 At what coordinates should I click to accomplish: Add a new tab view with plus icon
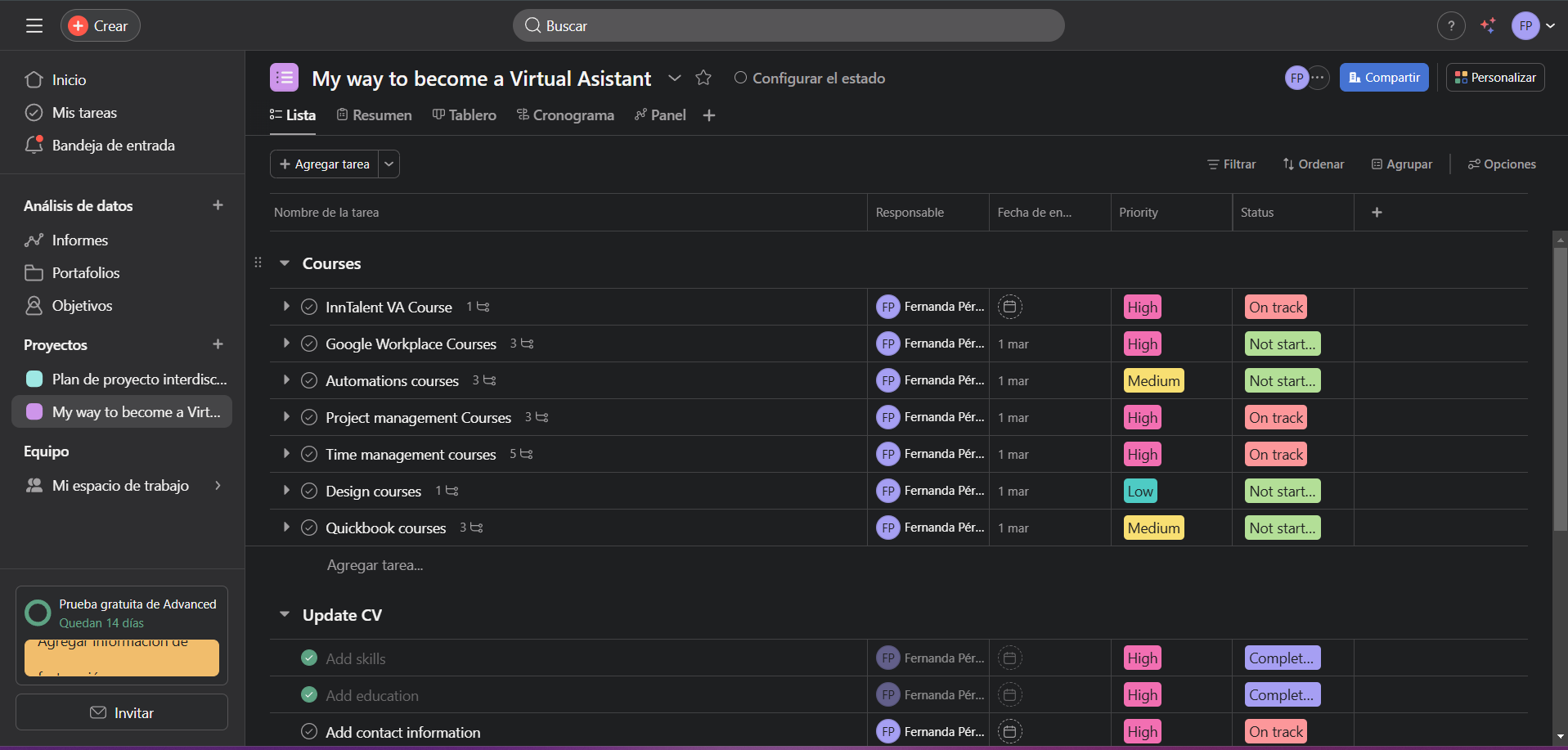coord(709,115)
